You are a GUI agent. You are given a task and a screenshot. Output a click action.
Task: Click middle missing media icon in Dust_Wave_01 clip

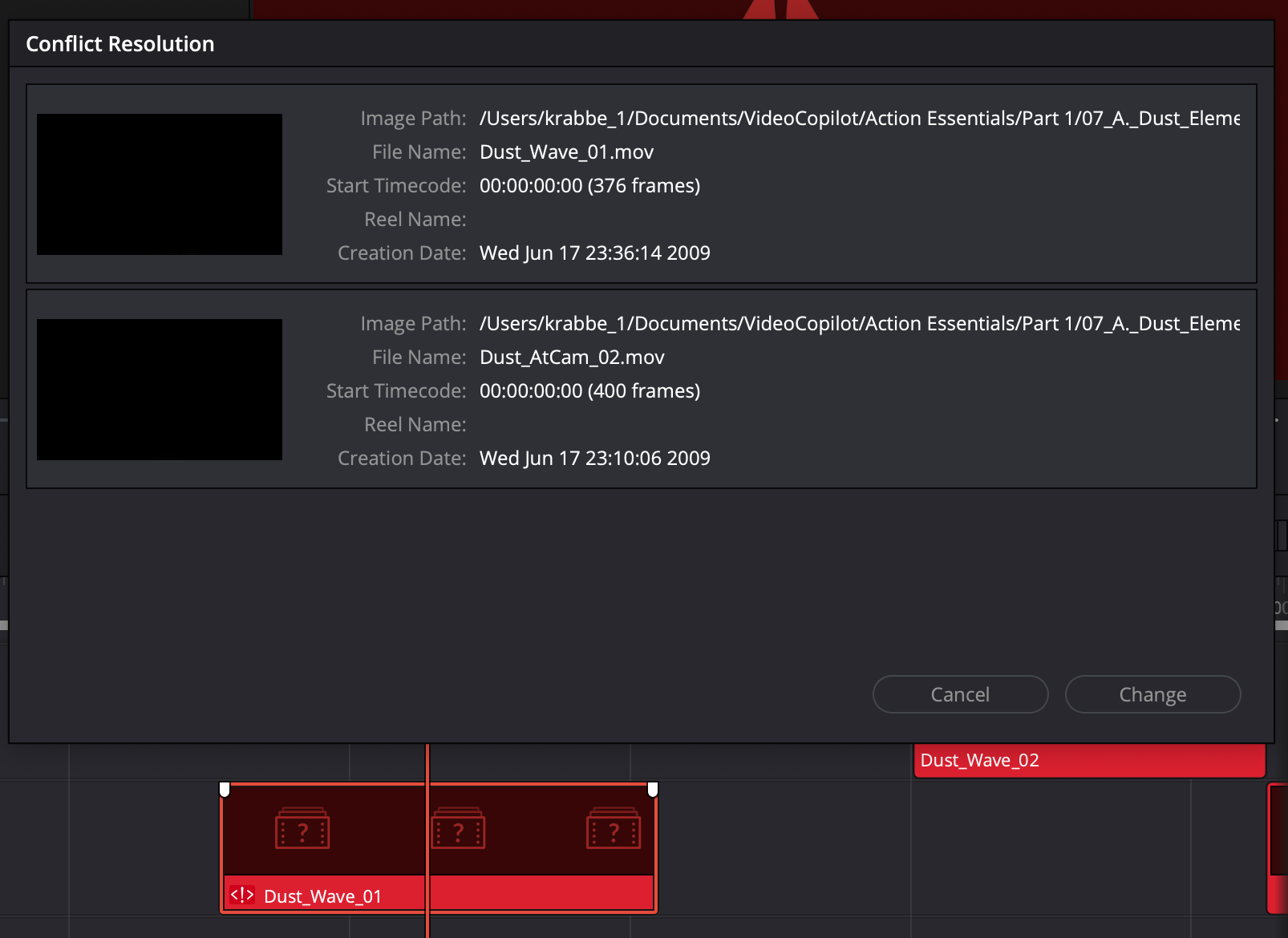tap(458, 829)
